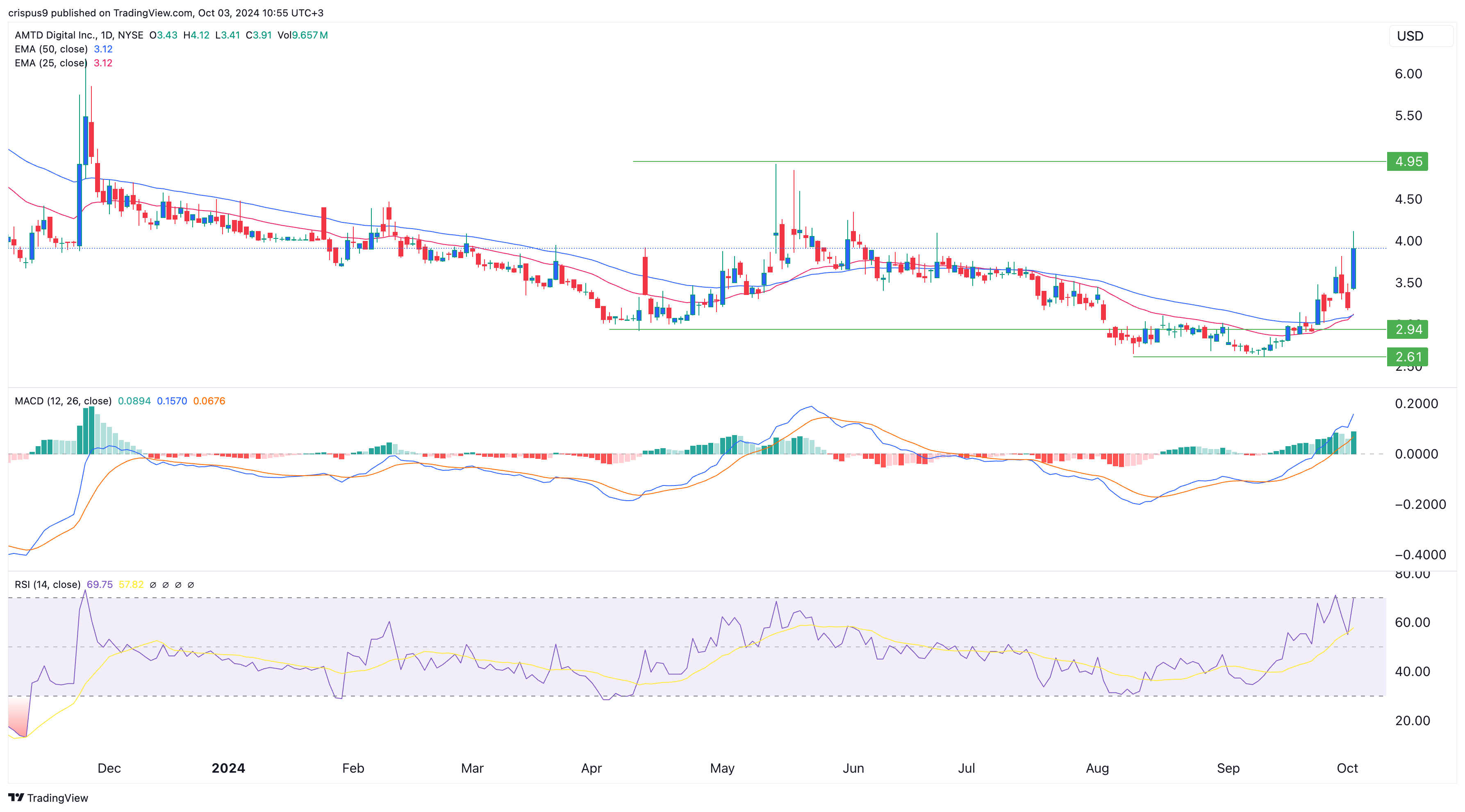Click last empty-value symbol in RSI legend
The height and width of the screenshot is (812, 1465).
(x=191, y=585)
